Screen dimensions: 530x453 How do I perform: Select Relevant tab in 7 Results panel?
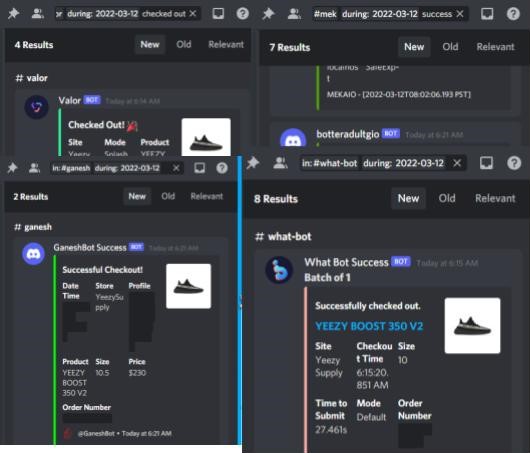[495, 47]
